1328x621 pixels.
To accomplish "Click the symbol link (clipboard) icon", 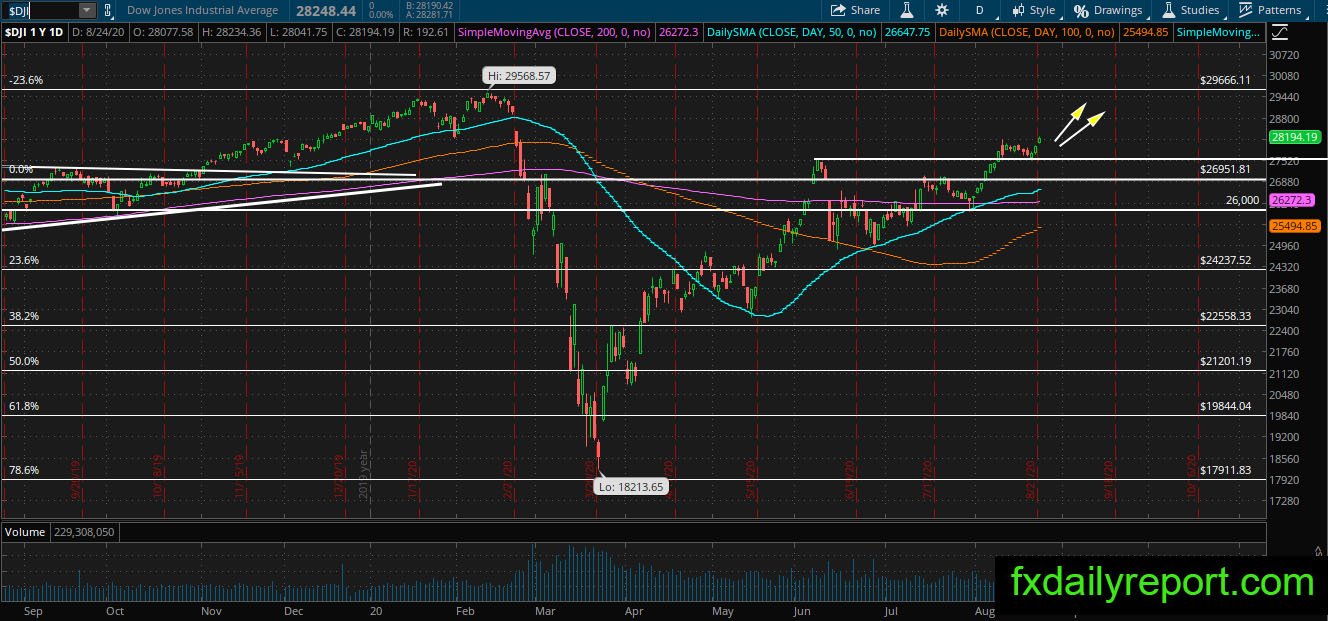I will 110,10.
